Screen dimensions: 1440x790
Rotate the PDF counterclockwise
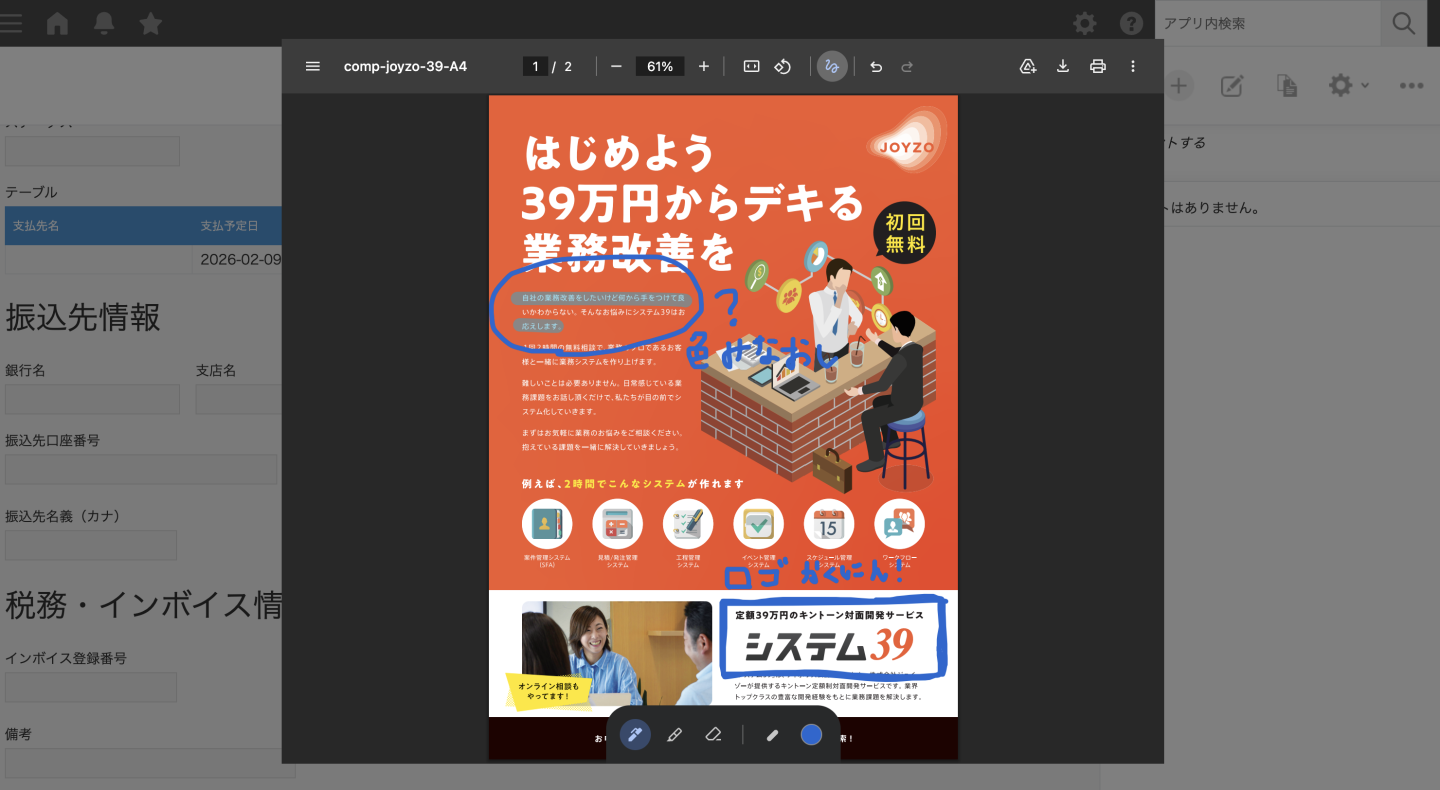784,66
